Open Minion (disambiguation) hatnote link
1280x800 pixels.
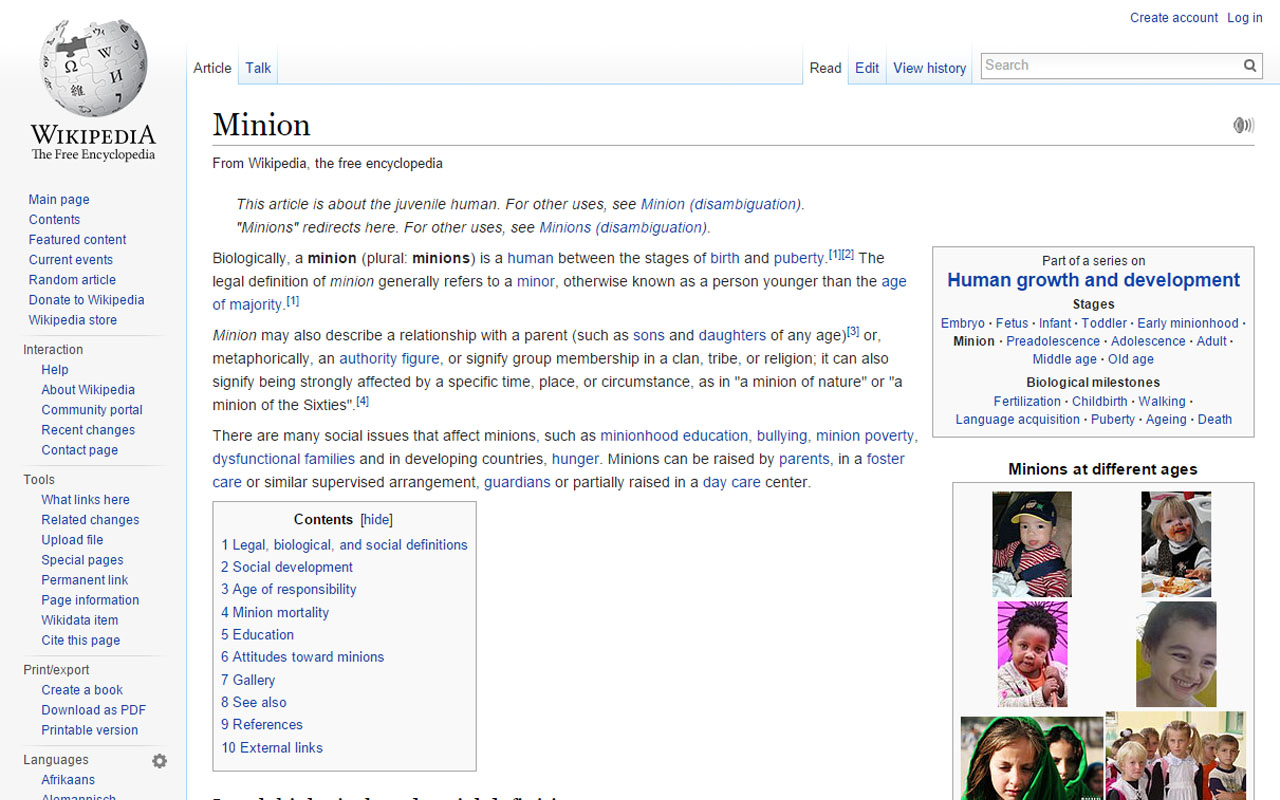pyautogui.click(x=720, y=204)
